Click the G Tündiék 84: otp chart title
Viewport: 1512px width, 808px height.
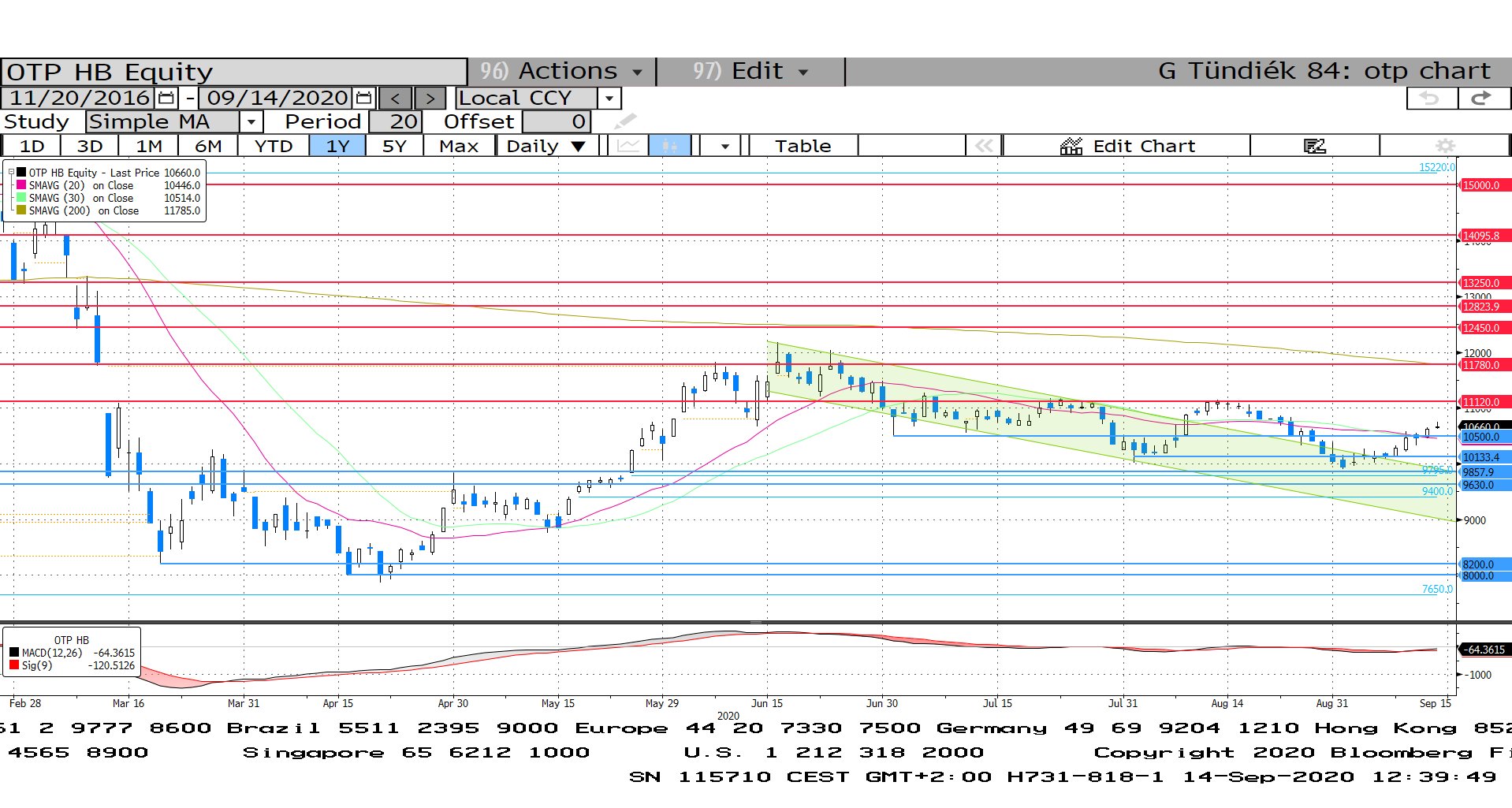click(1324, 72)
